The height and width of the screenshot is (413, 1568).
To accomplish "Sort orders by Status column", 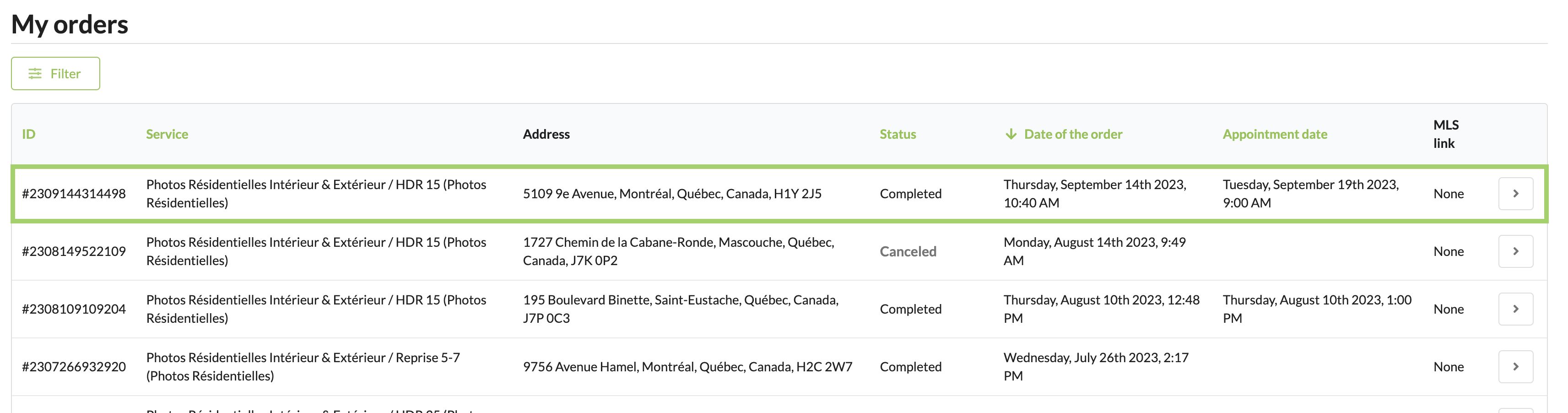I will (897, 134).
